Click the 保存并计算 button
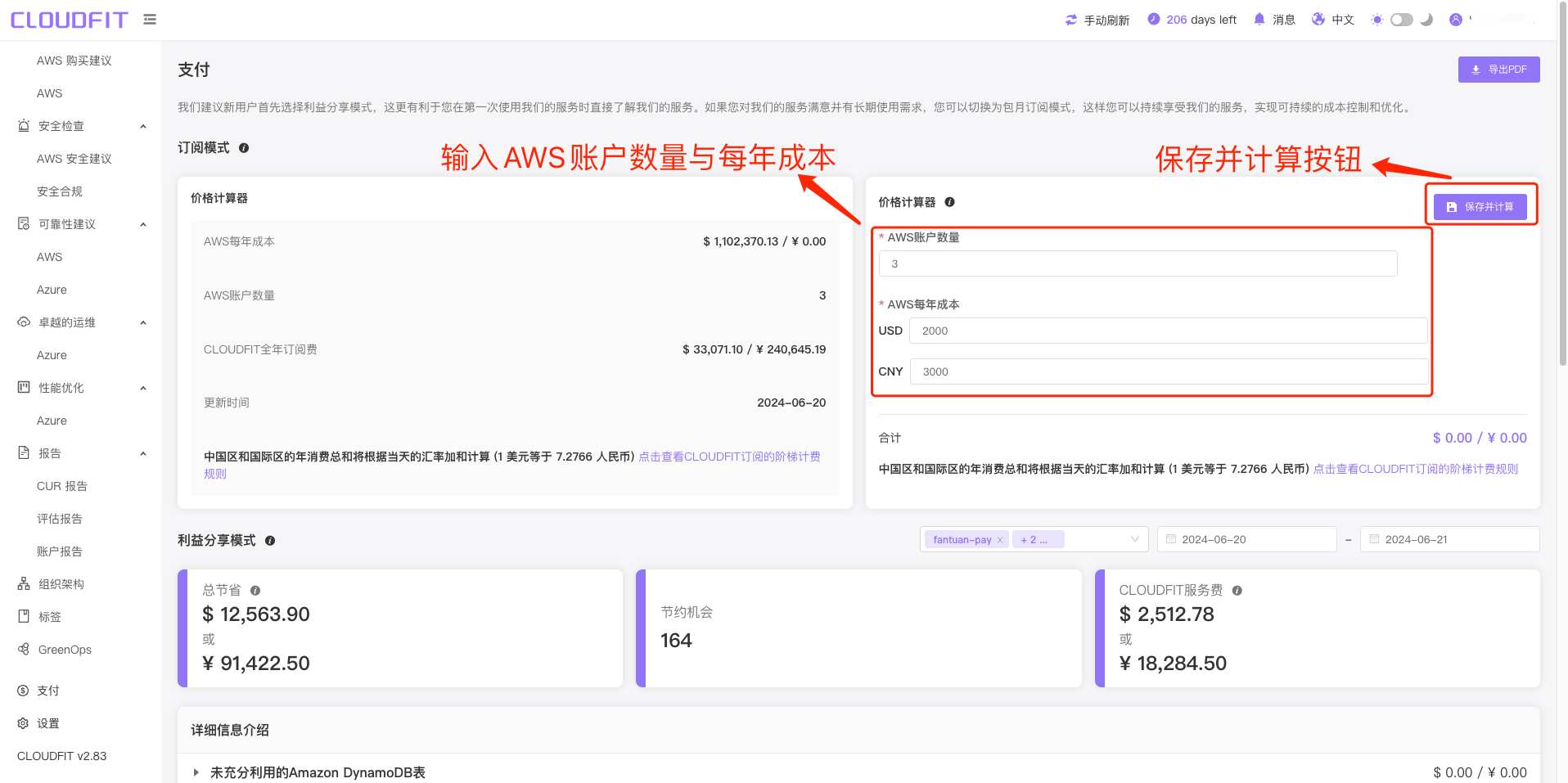 pyautogui.click(x=1480, y=207)
